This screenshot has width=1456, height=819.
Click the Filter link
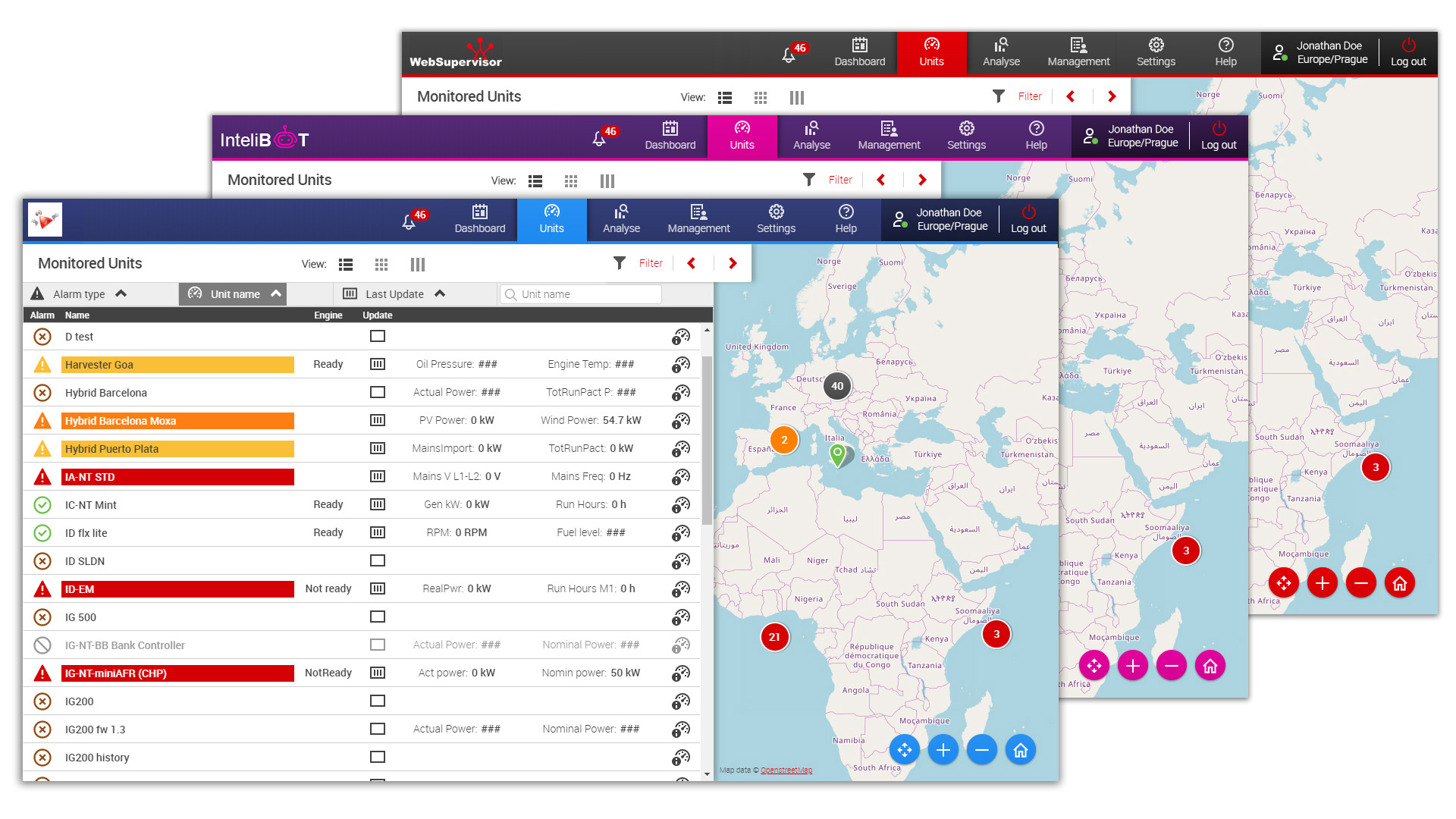[x=650, y=263]
